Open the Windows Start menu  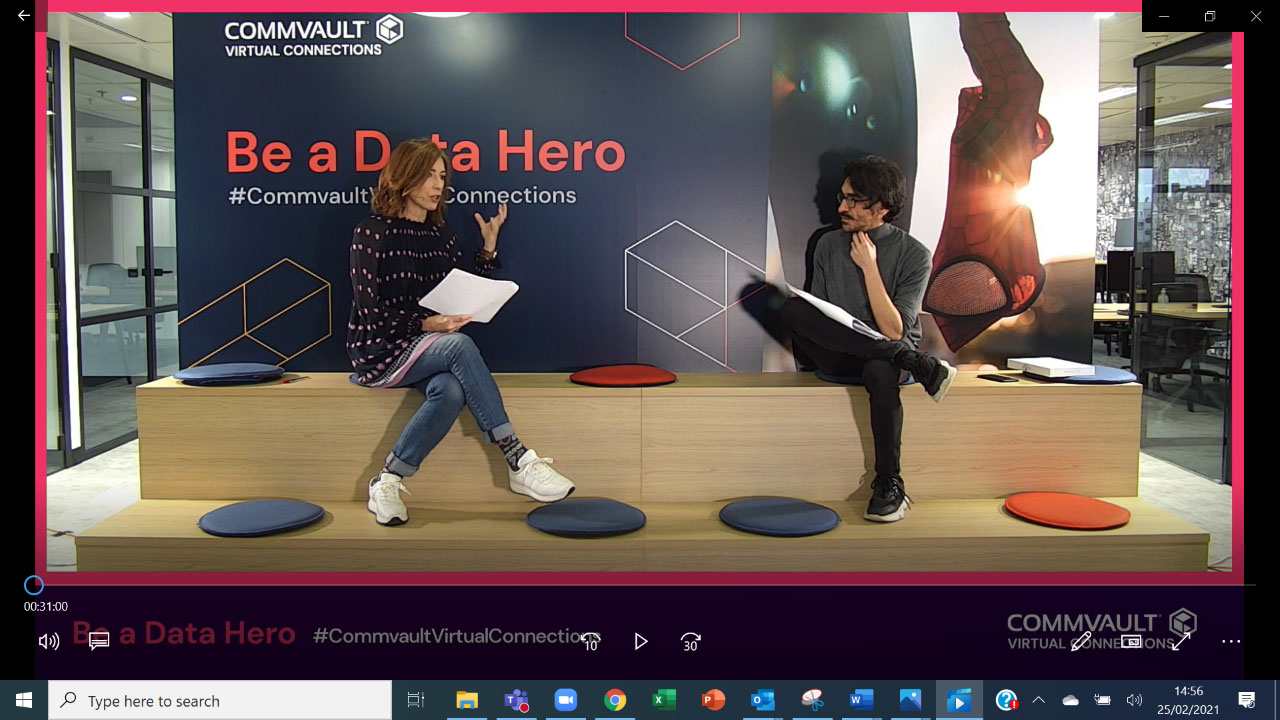pyautogui.click(x=24, y=701)
